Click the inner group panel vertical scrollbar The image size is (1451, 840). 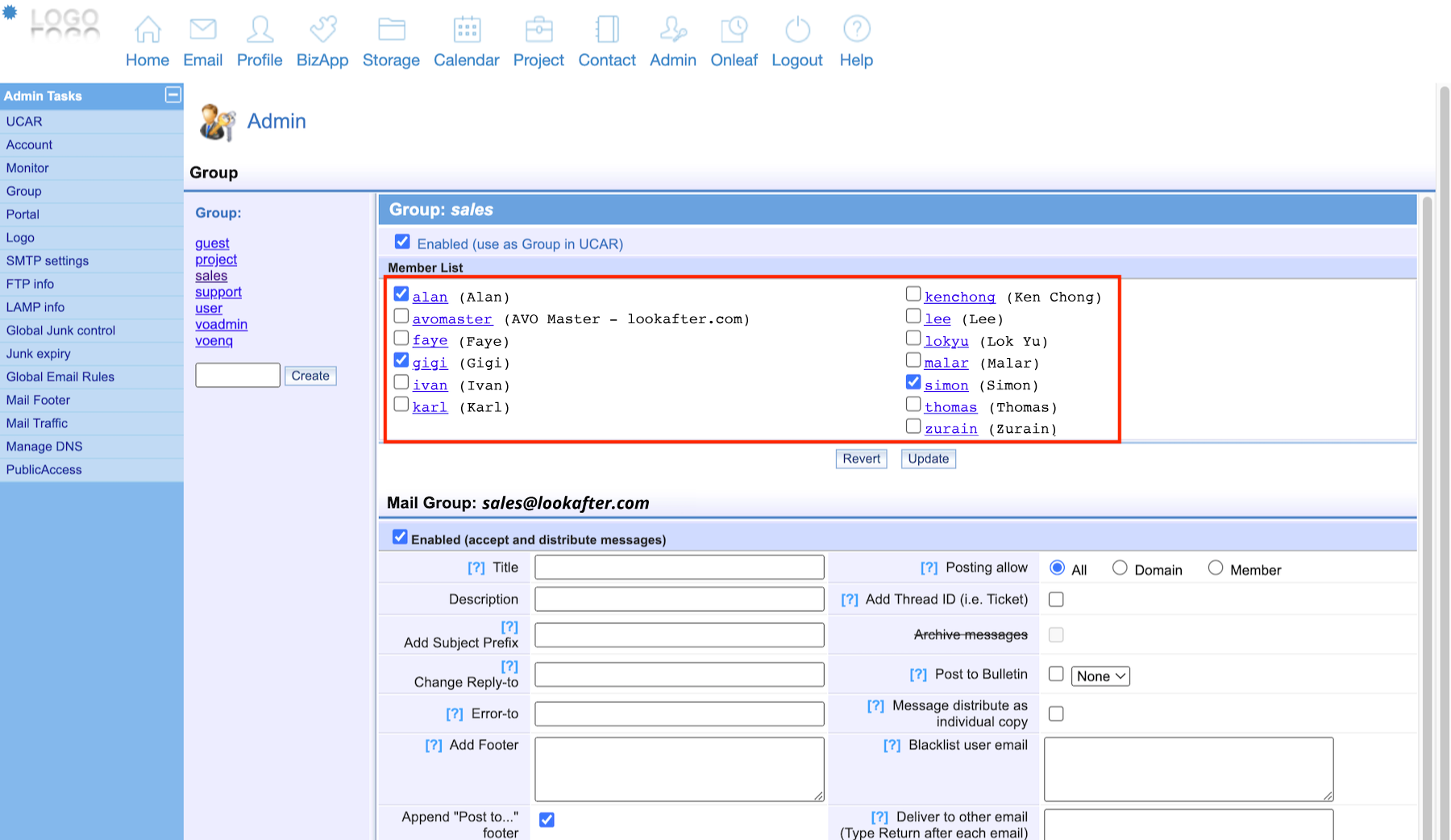[1427, 516]
